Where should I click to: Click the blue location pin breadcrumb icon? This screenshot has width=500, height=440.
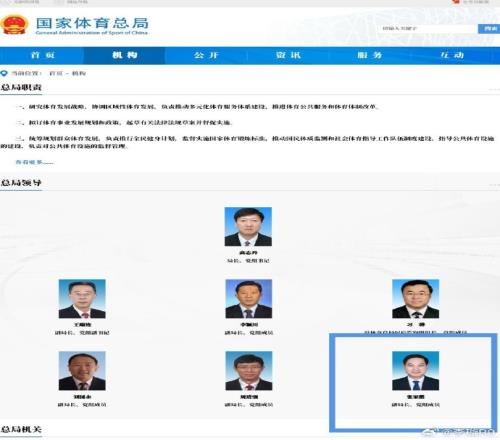coord(4,73)
